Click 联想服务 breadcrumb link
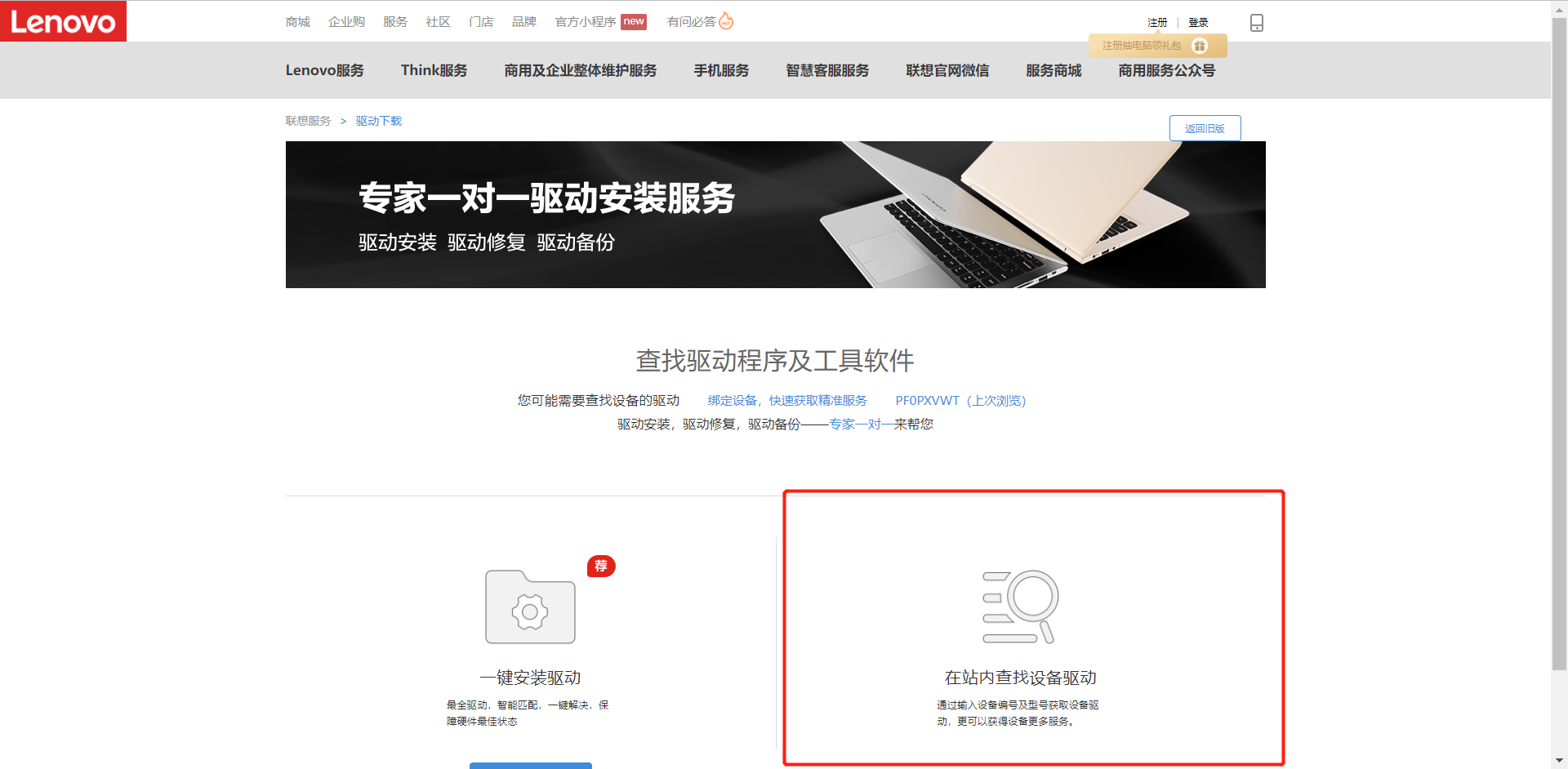This screenshot has height=769, width=1568. (x=308, y=121)
